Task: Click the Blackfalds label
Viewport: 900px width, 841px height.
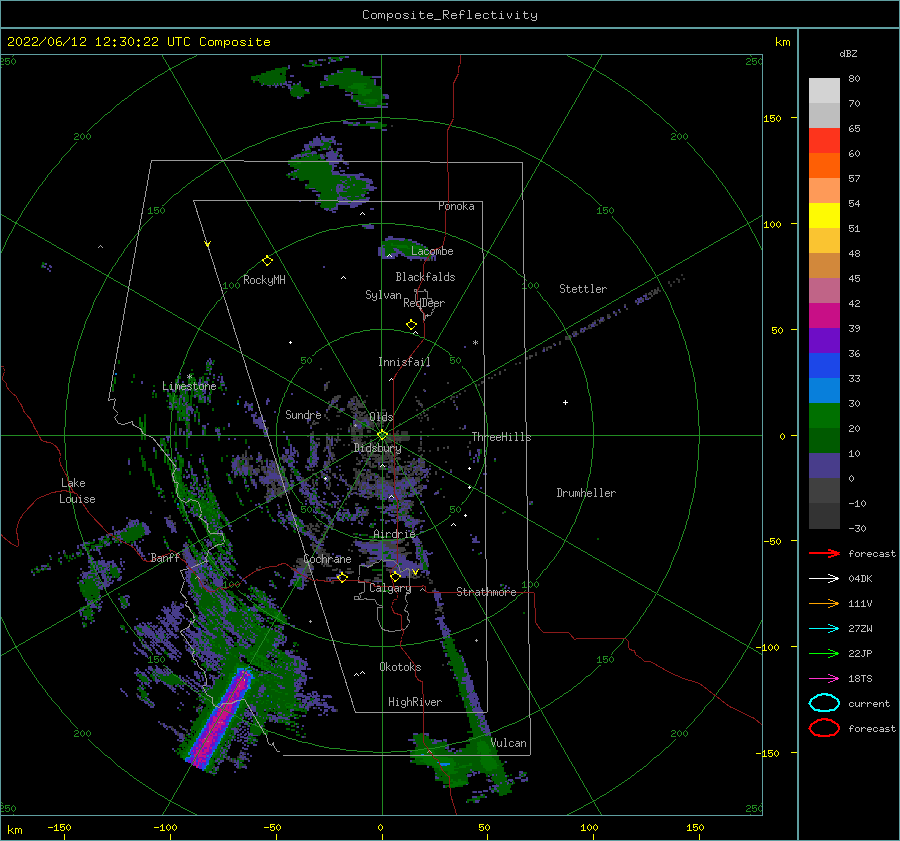Action: [x=425, y=277]
